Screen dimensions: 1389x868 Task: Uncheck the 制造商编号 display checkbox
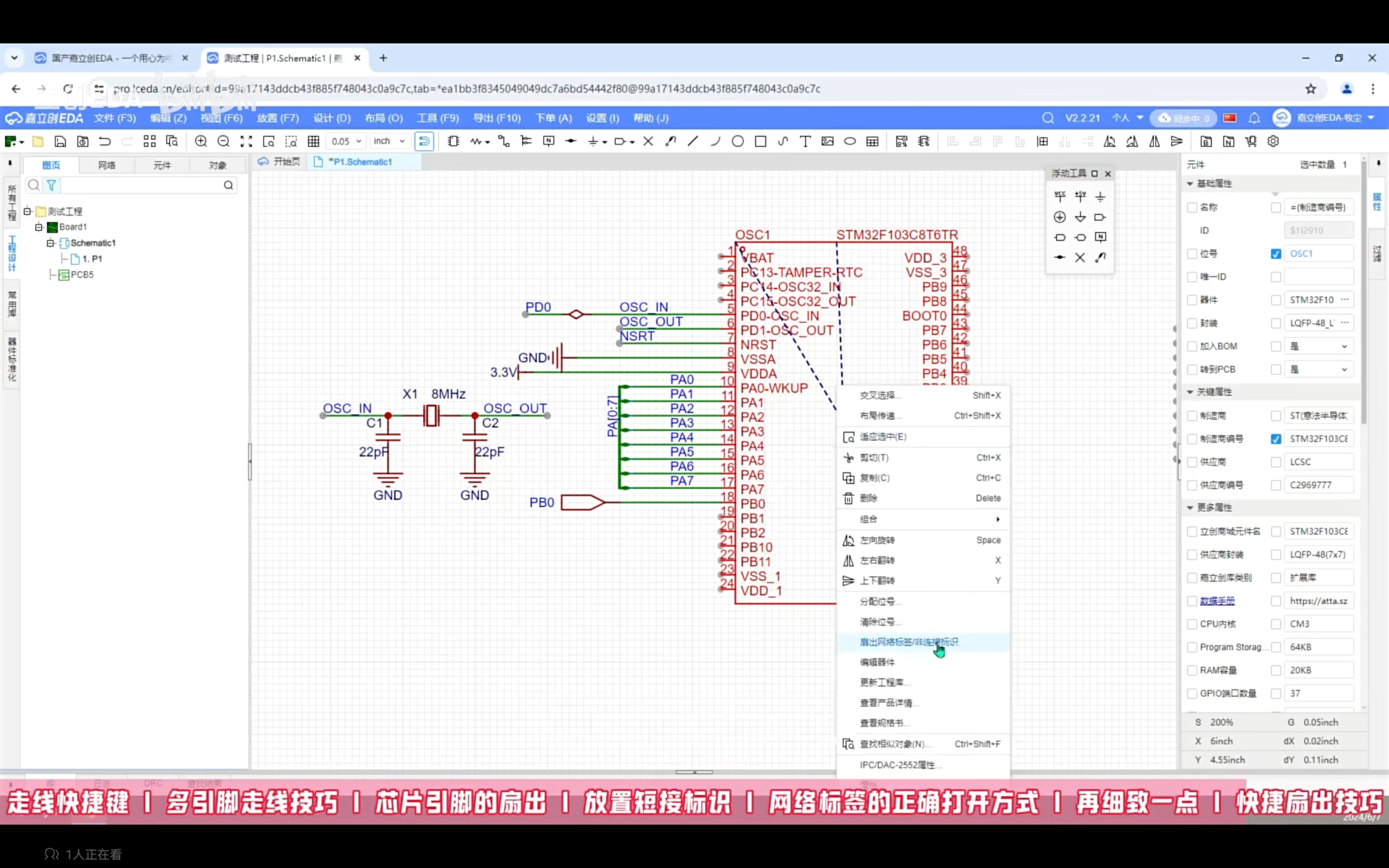click(1276, 439)
